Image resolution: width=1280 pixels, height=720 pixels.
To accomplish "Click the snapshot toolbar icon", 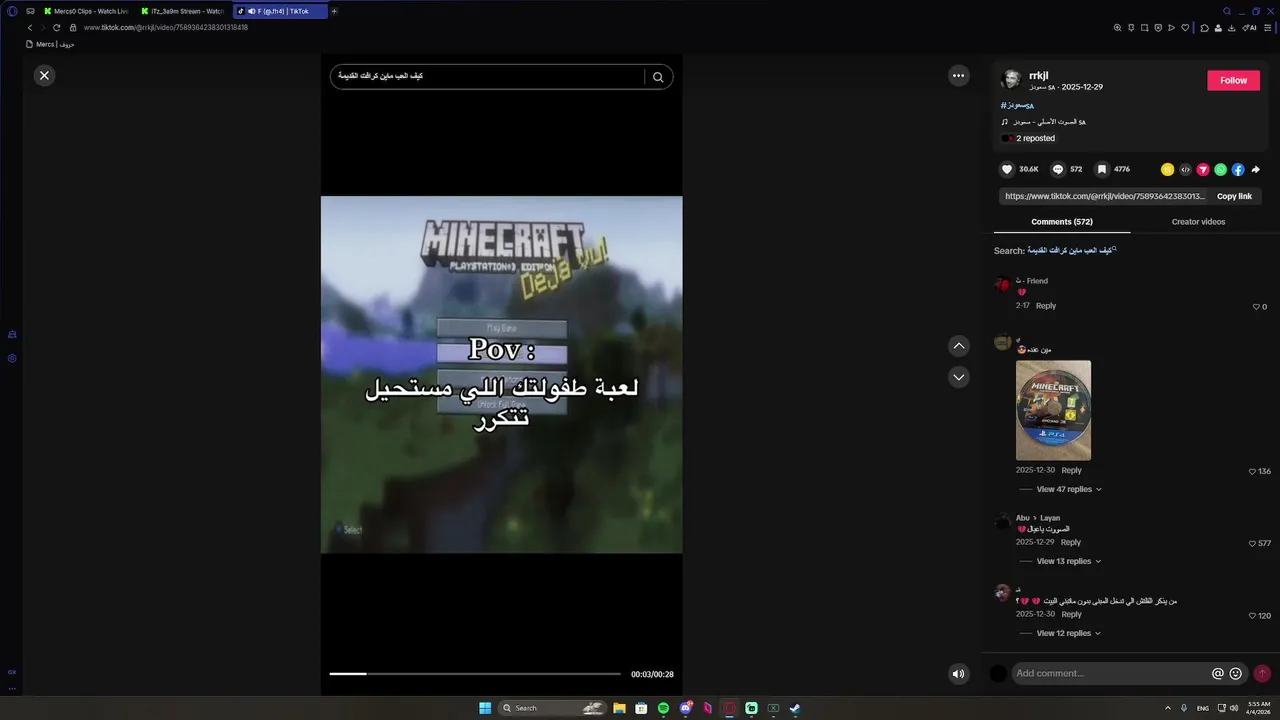I will (x=1145, y=27).
